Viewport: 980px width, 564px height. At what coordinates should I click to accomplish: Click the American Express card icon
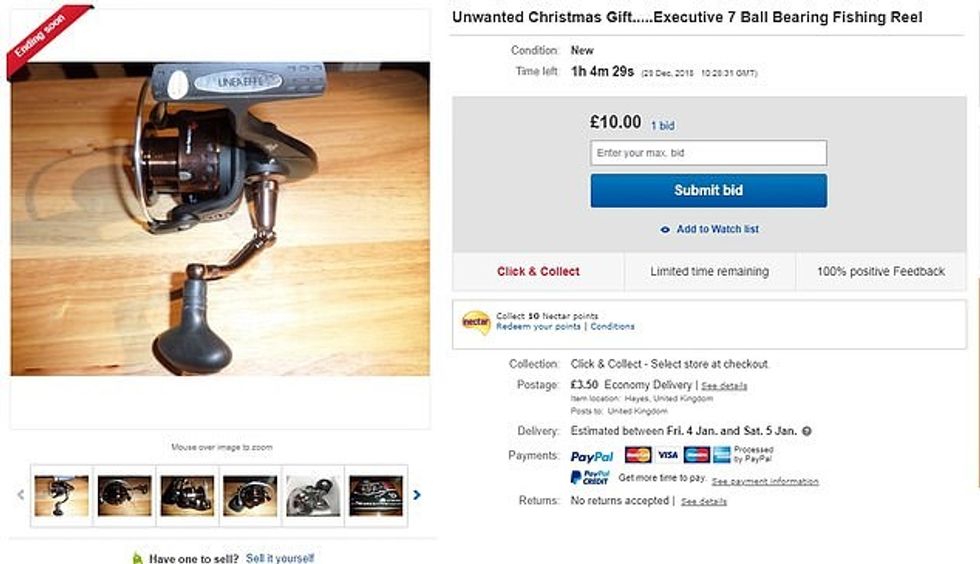[x=721, y=455]
